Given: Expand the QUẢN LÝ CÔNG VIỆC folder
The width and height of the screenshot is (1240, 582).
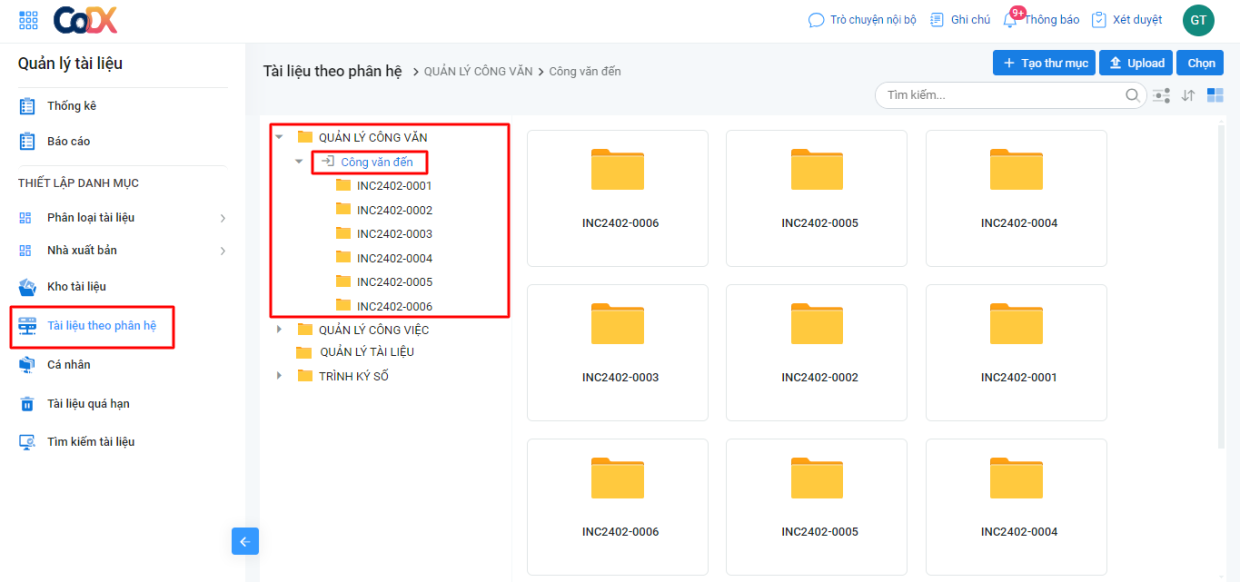Looking at the screenshot, I should 280,329.
